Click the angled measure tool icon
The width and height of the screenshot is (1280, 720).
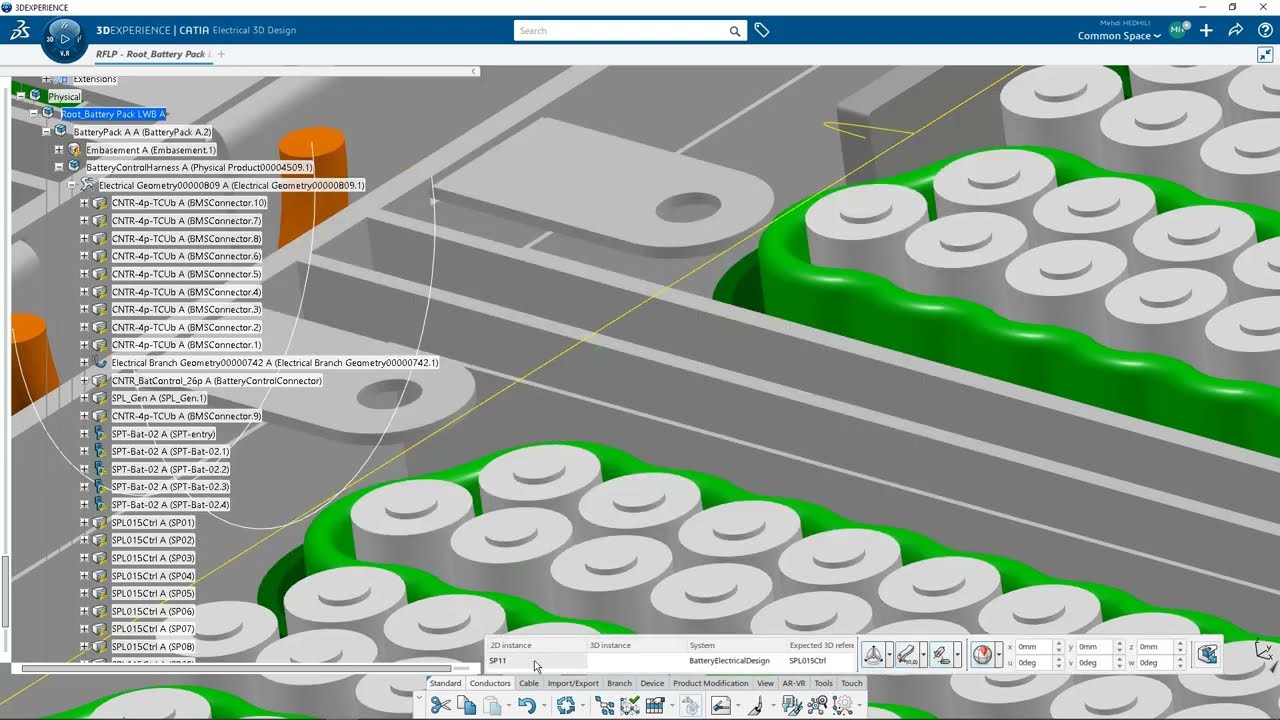(x=755, y=705)
